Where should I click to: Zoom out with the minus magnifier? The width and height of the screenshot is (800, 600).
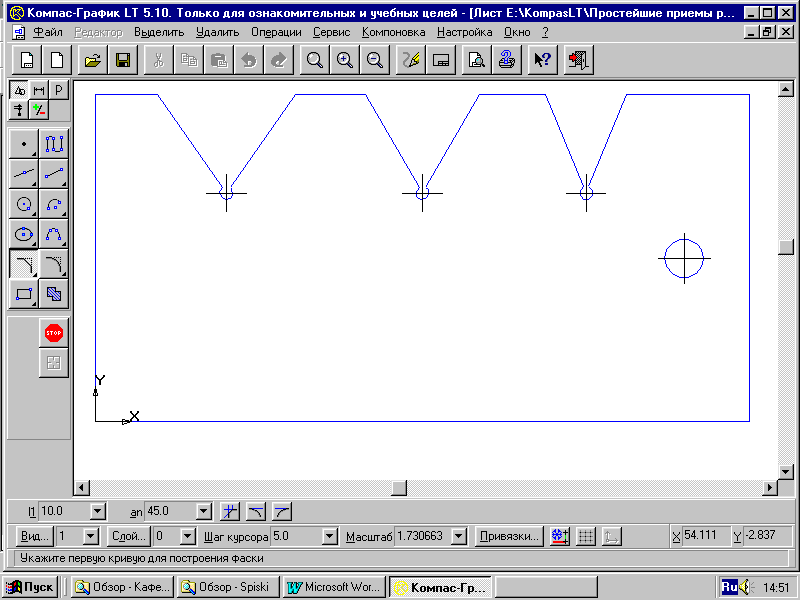point(375,60)
